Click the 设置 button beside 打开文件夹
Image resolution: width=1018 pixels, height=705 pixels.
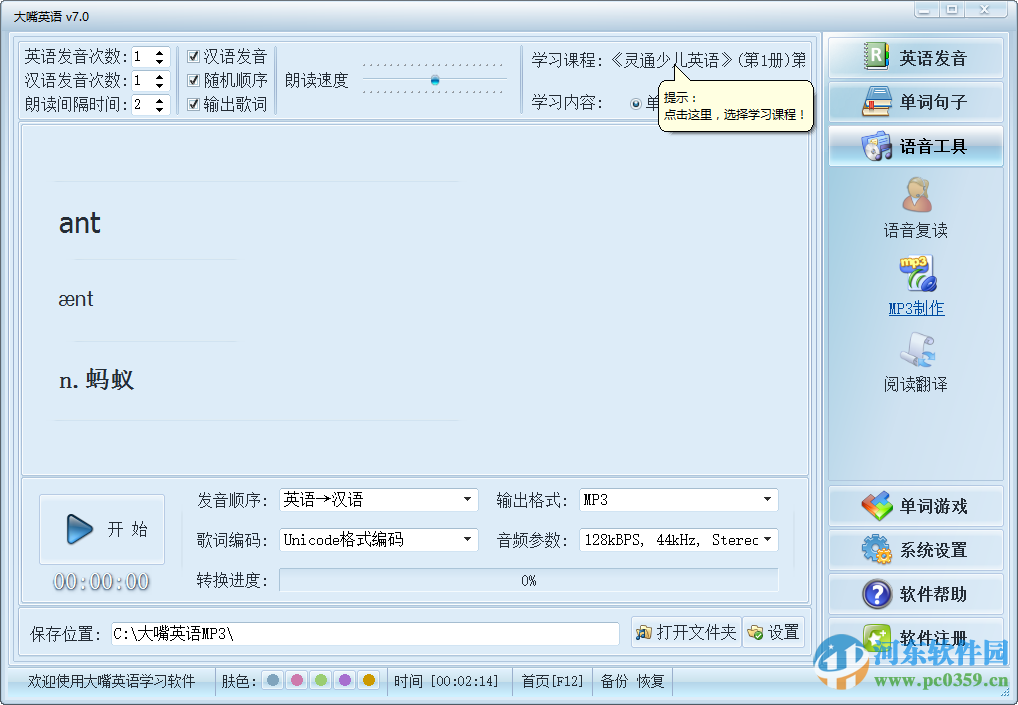point(774,632)
